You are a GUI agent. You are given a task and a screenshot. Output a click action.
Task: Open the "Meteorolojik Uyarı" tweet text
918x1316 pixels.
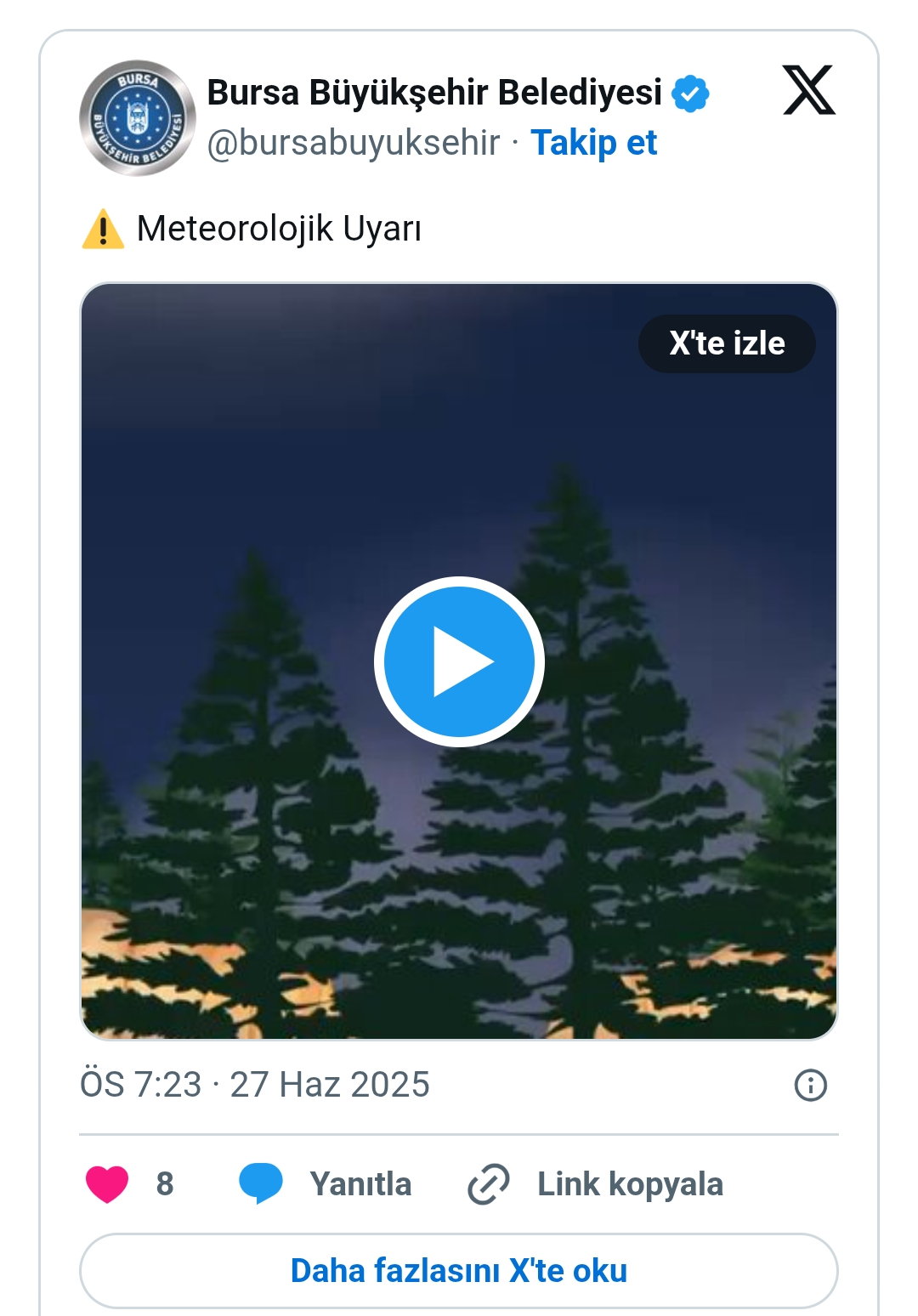(x=279, y=229)
